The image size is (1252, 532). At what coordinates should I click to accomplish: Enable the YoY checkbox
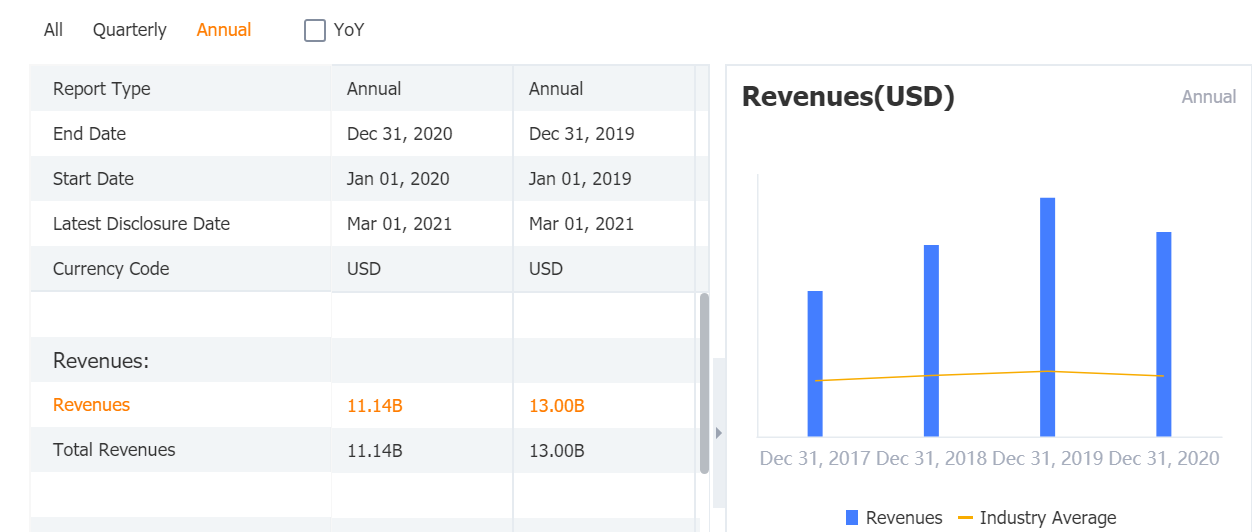(315, 31)
